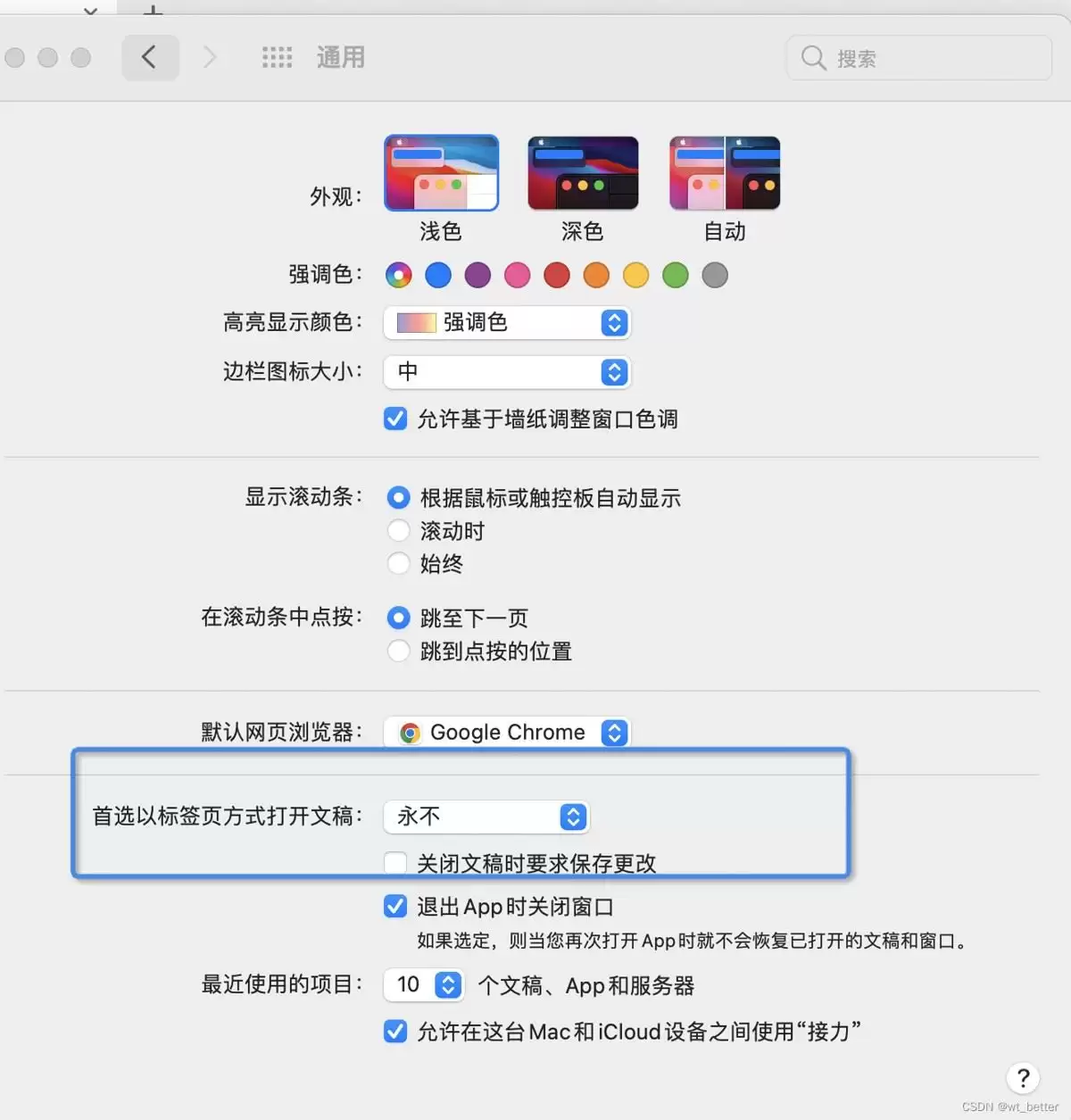
Task: Select the 深色 appearance thumbnail
Action: coord(583,172)
